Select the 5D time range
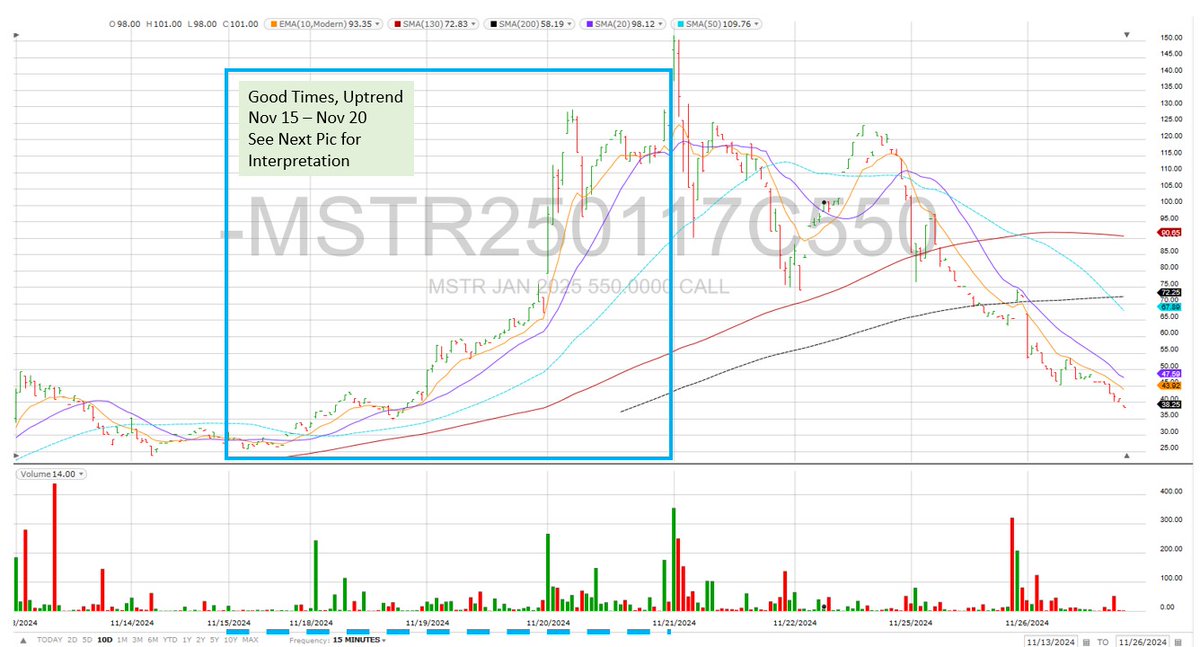This screenshot has width=1200, height=647. tap(87, 640)
